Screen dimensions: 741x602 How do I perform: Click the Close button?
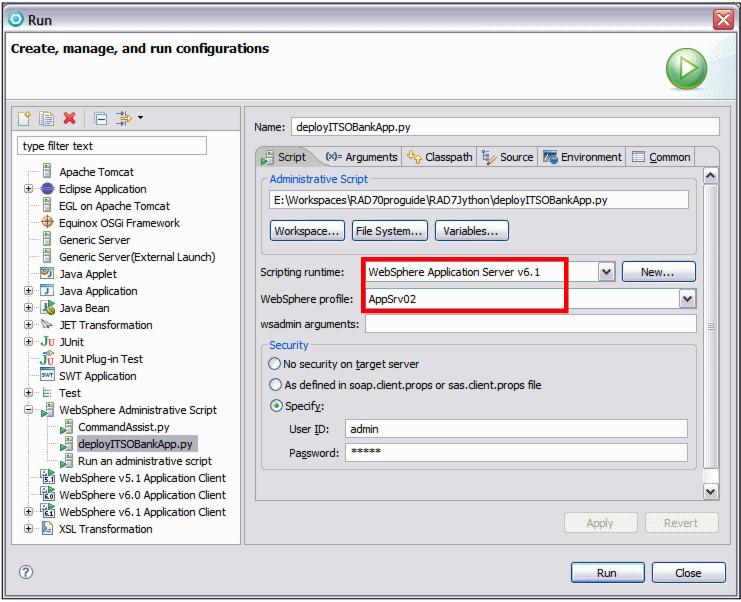coord(688,573)
